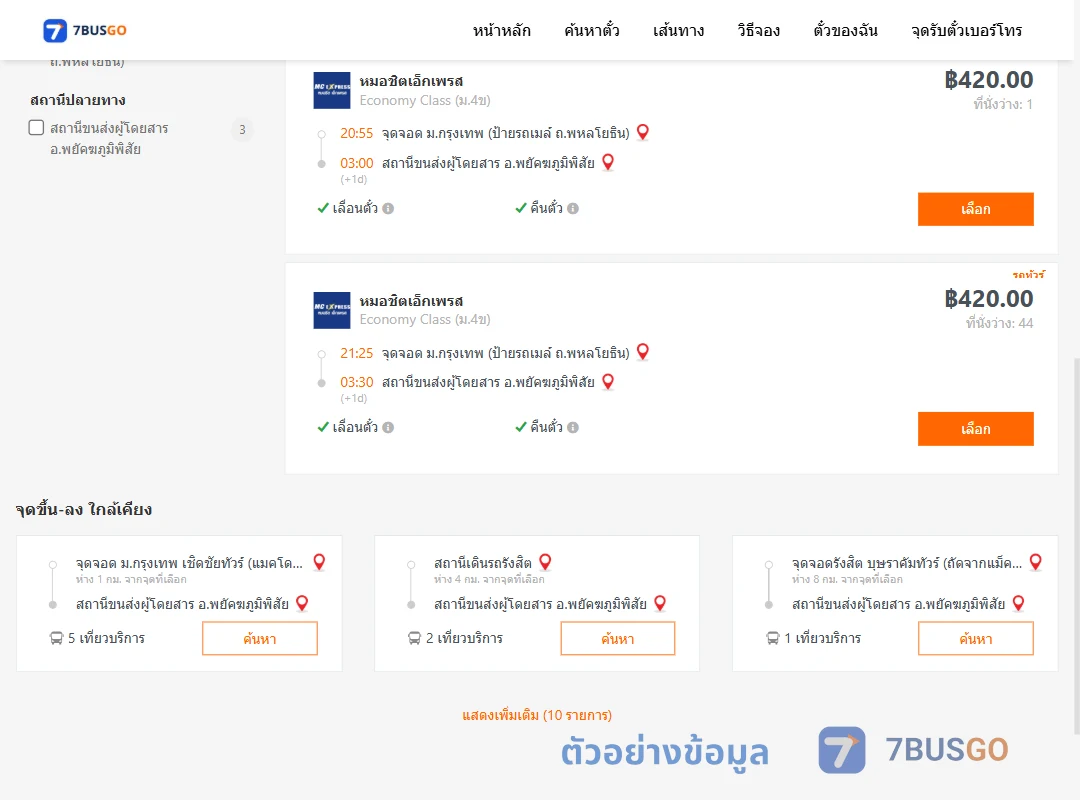Click the 7BUSGO logo in header
The width and height of the screenshot is (1080, 800).
coord(85,30)
